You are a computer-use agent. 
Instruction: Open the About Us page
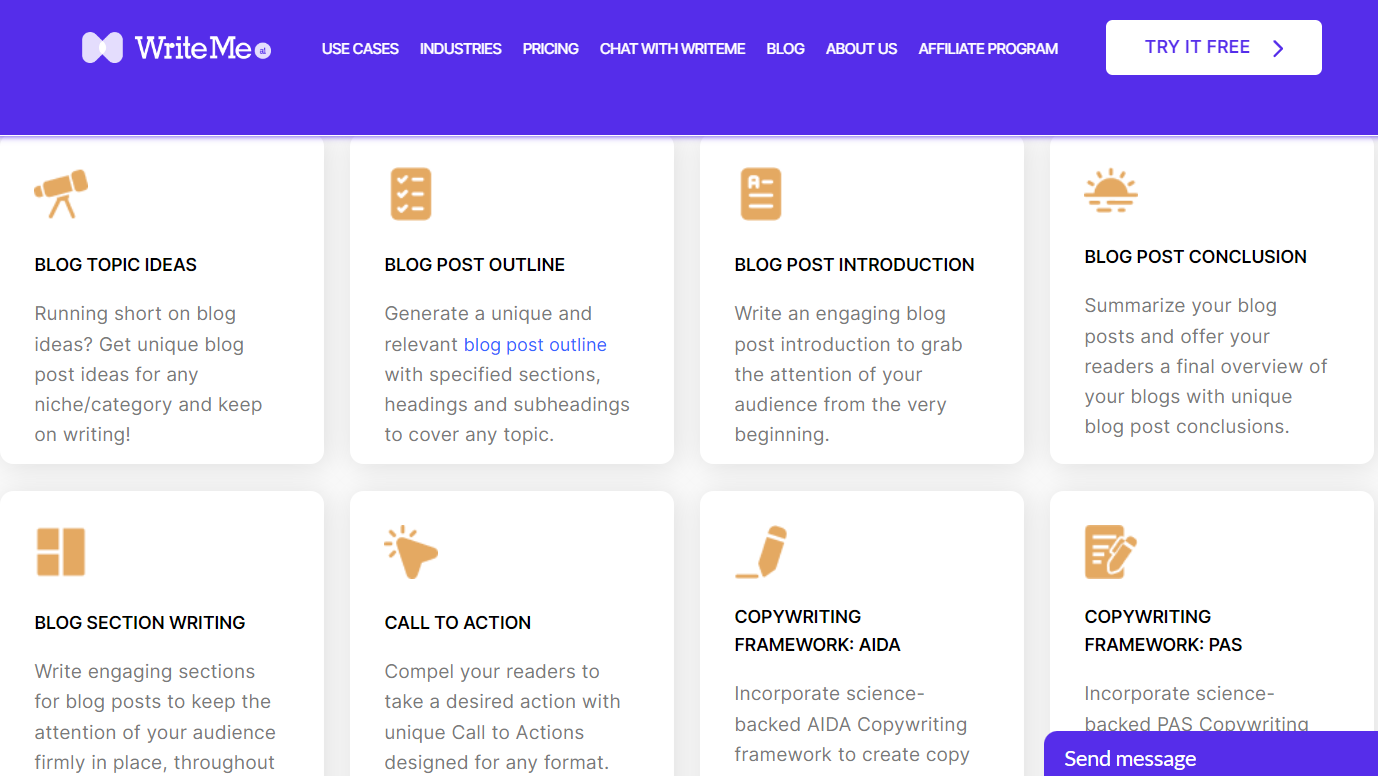point(861,49)
